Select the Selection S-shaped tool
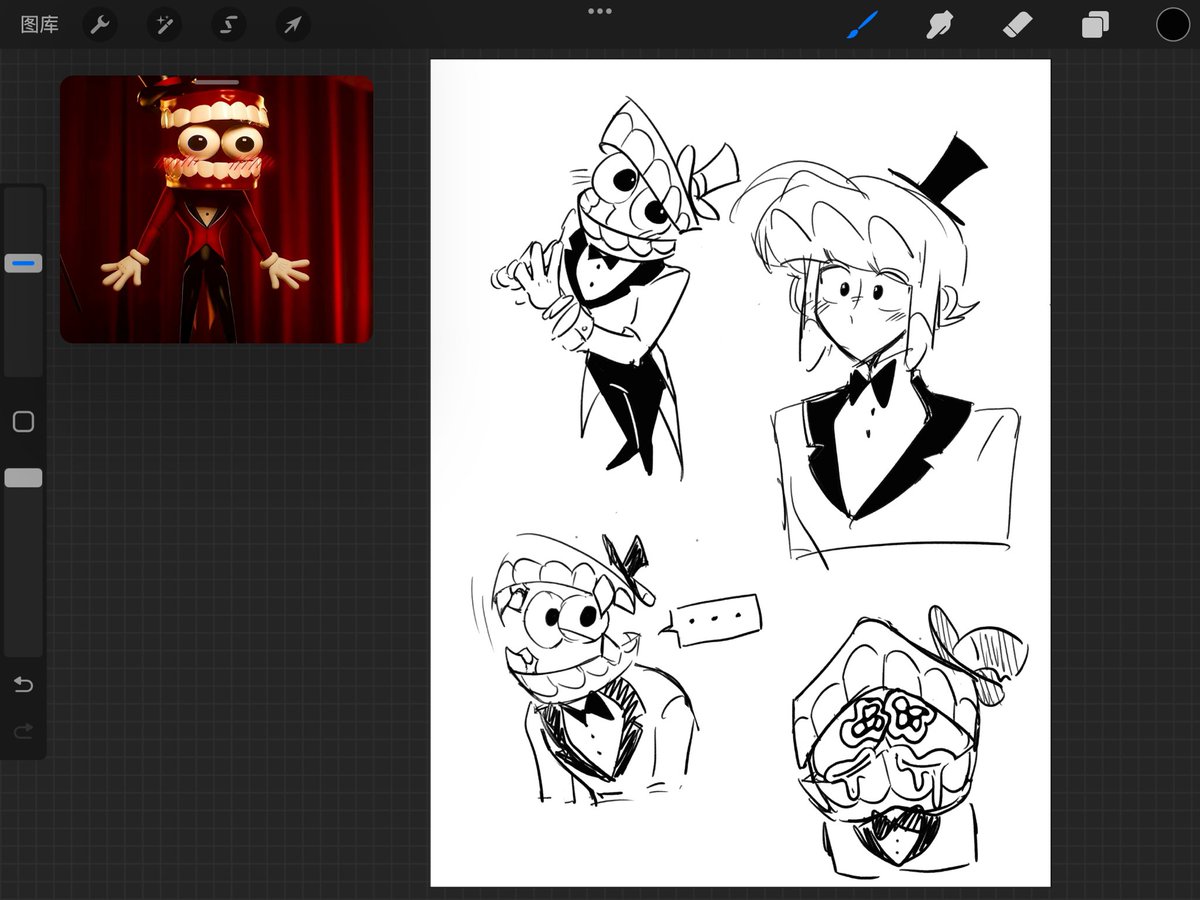Viewport: 1200px width, 900px height. click(228, 24)
